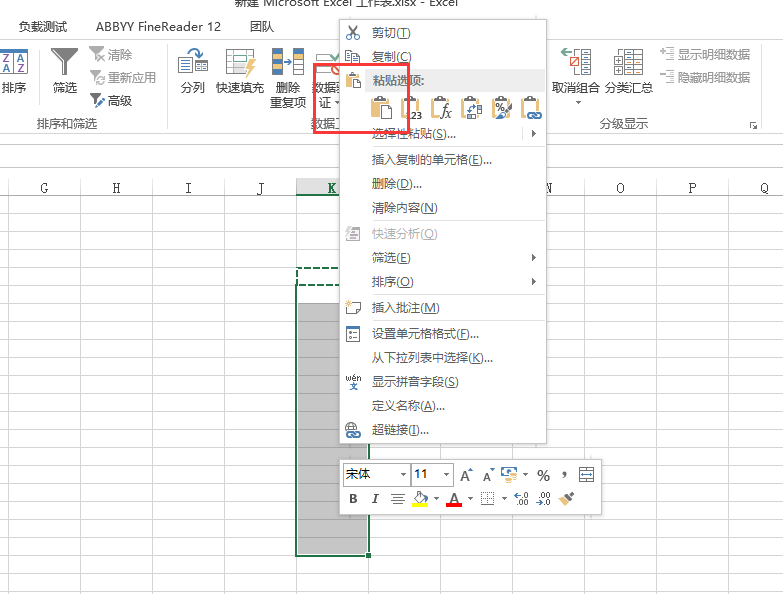Open the 负载测试 ribbon tab
The height and width of the screenshot is (594, 783).
tap(43, 26)
